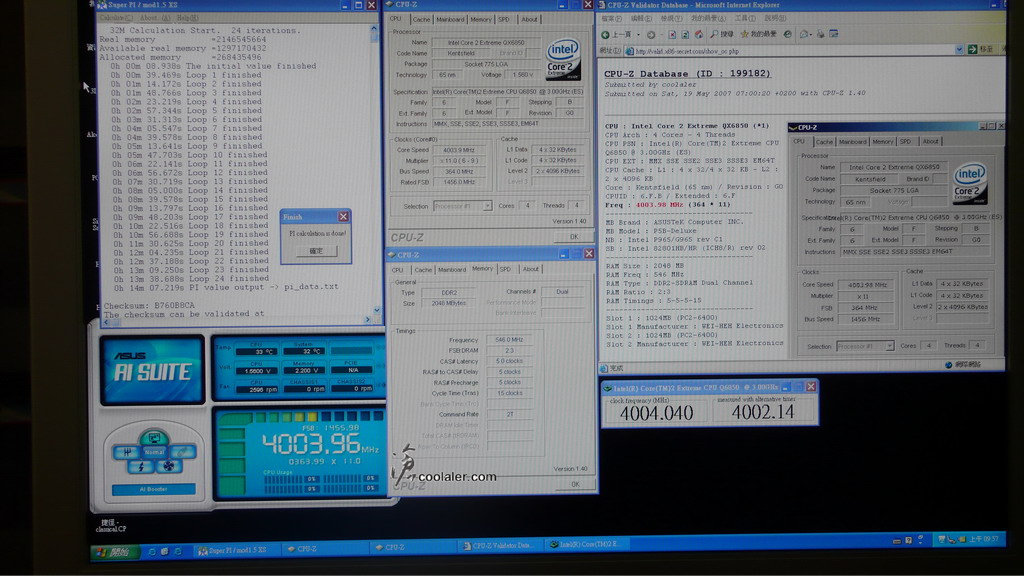Open the About tab in top CPU-Z

point(530,20)
